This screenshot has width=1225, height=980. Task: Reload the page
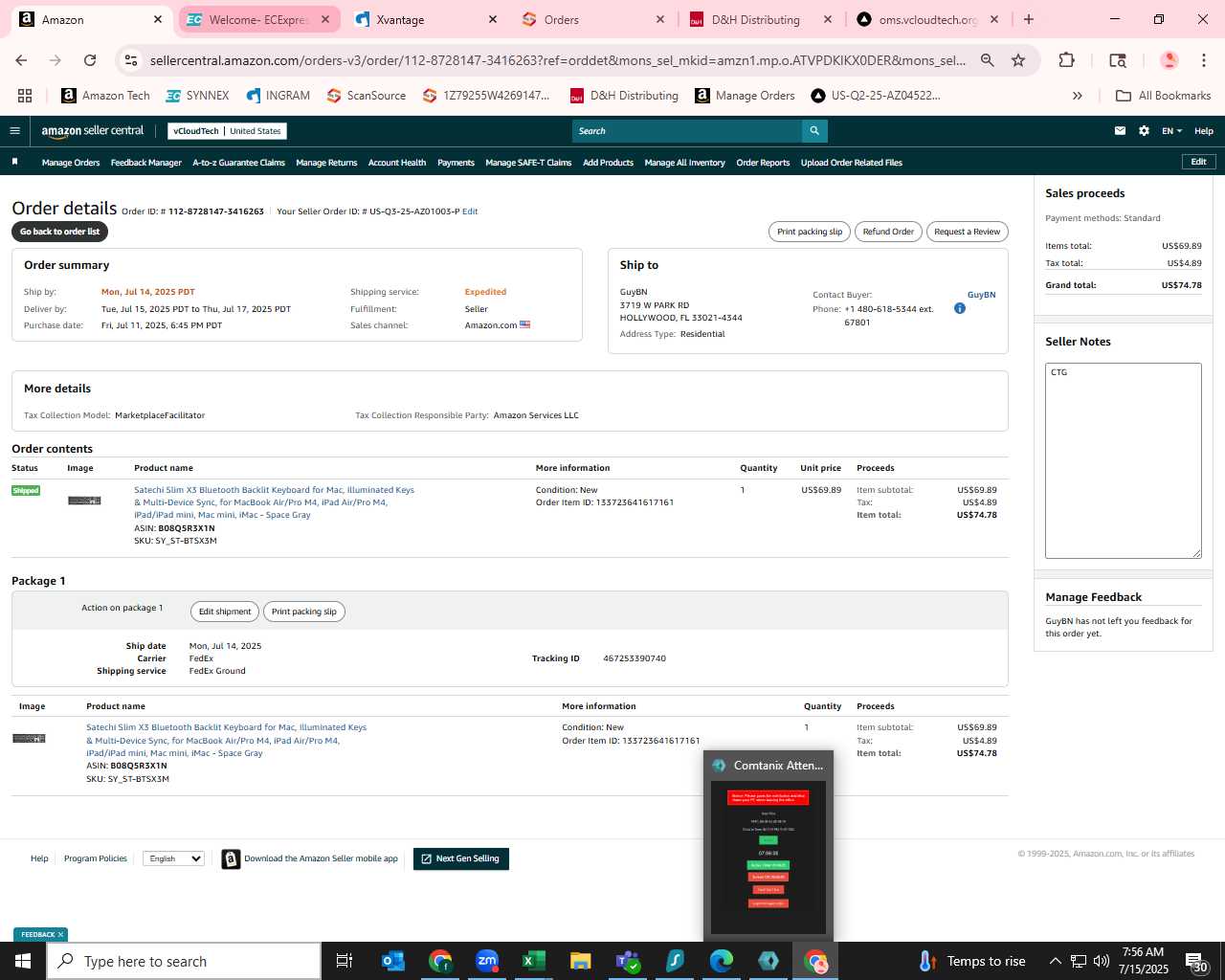90,60
